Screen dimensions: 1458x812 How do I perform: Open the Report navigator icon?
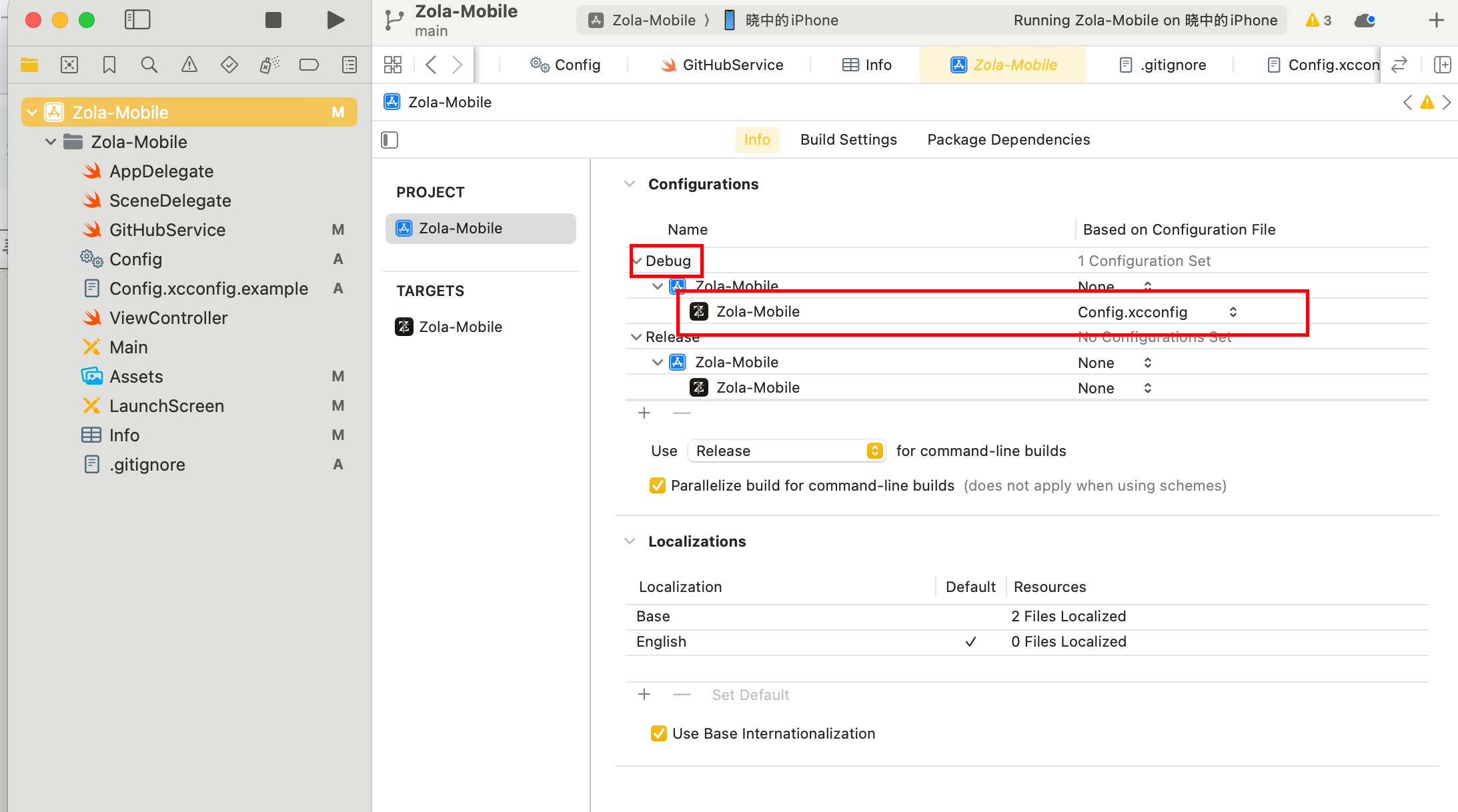tap(349, 65)
